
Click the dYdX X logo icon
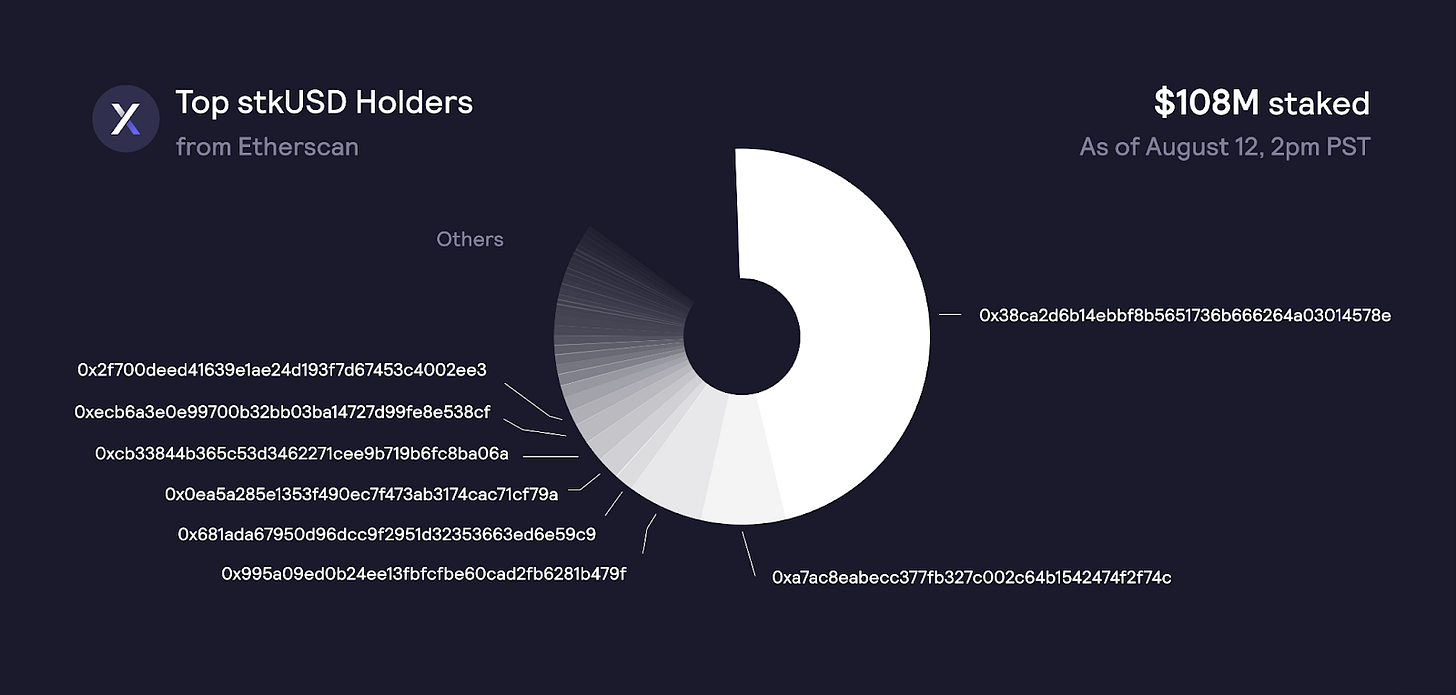click(x=125, y=119)
